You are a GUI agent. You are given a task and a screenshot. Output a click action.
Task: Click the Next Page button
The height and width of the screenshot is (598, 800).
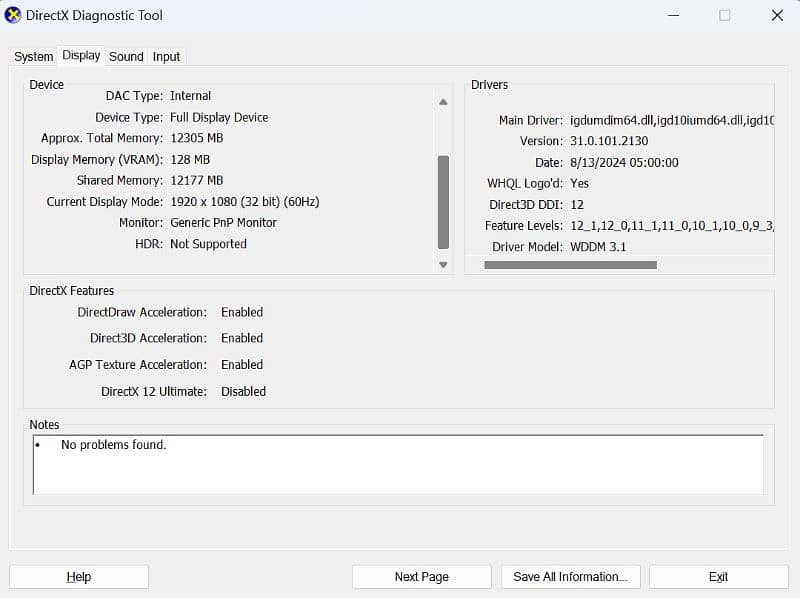click(421, 577)
